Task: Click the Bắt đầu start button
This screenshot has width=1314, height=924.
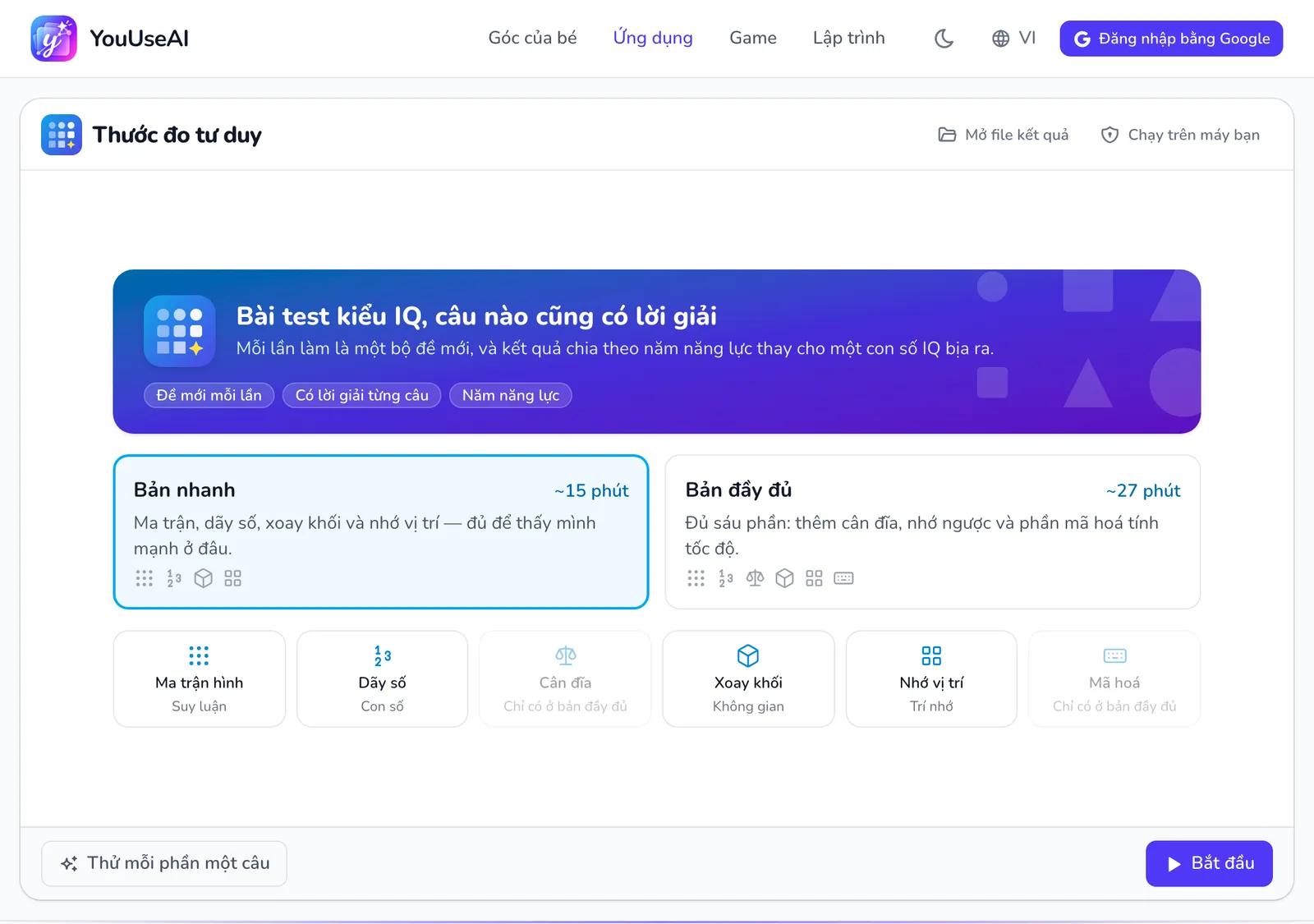Action: (1209, 863)
